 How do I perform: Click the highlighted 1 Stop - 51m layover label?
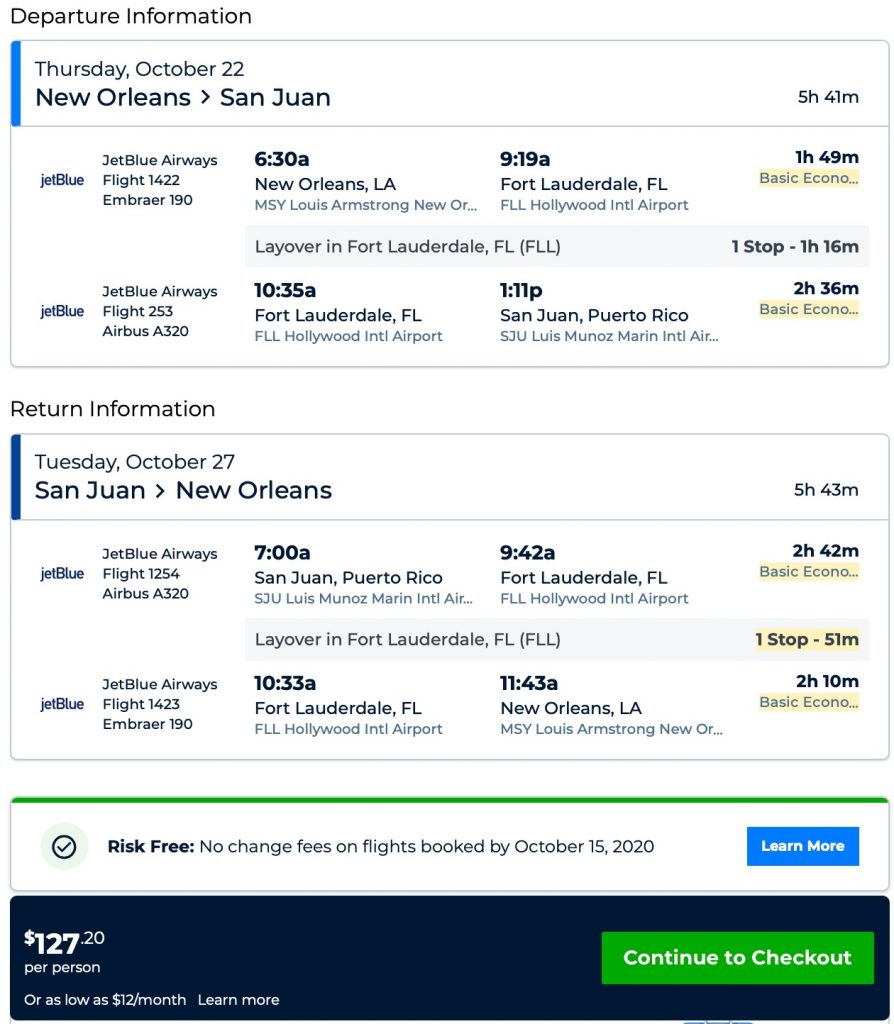806,640
